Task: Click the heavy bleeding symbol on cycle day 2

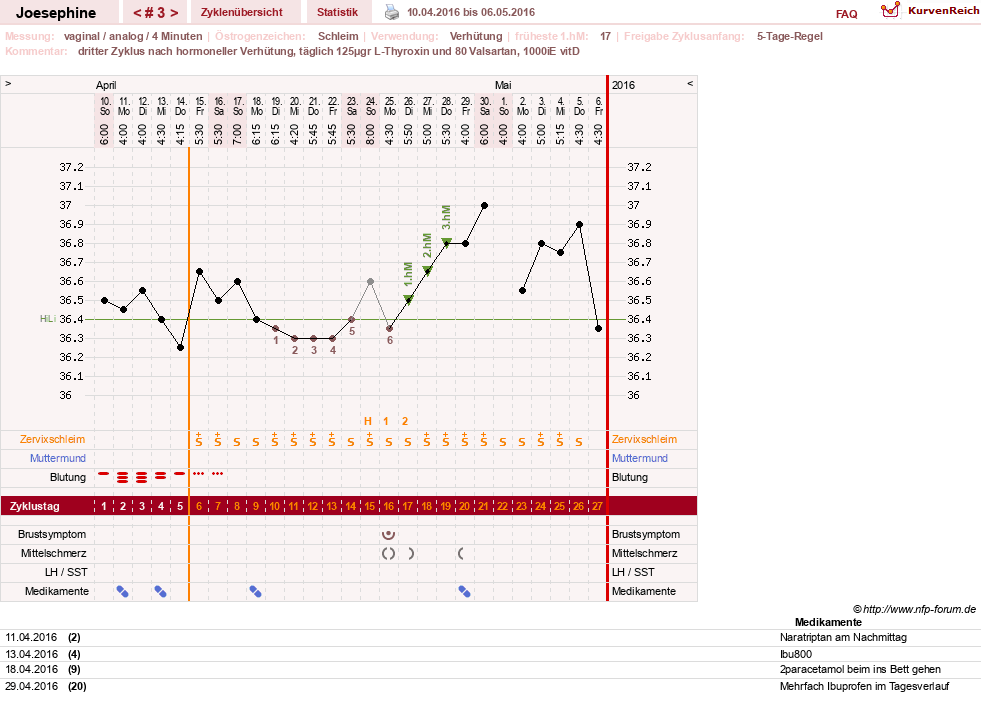Action: tap(123, 478)
